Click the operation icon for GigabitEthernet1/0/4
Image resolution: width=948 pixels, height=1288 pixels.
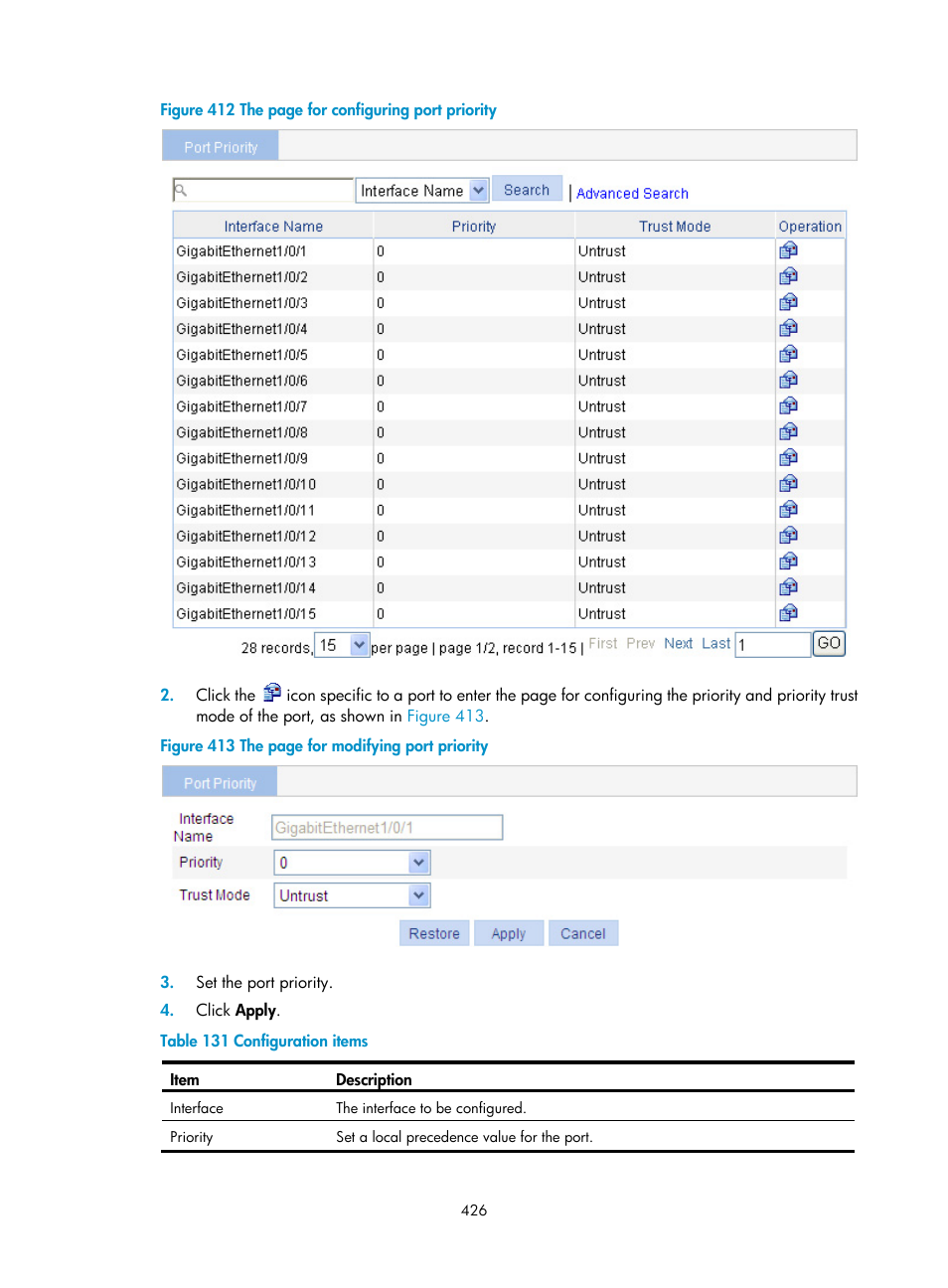coord(789,328)
